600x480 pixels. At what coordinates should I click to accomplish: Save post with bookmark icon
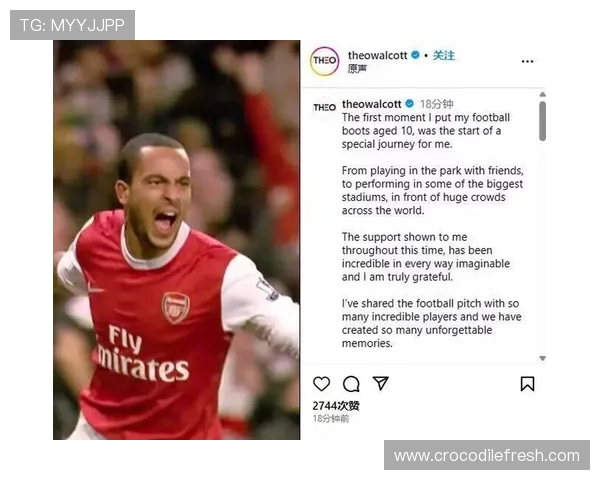[527, 384]
